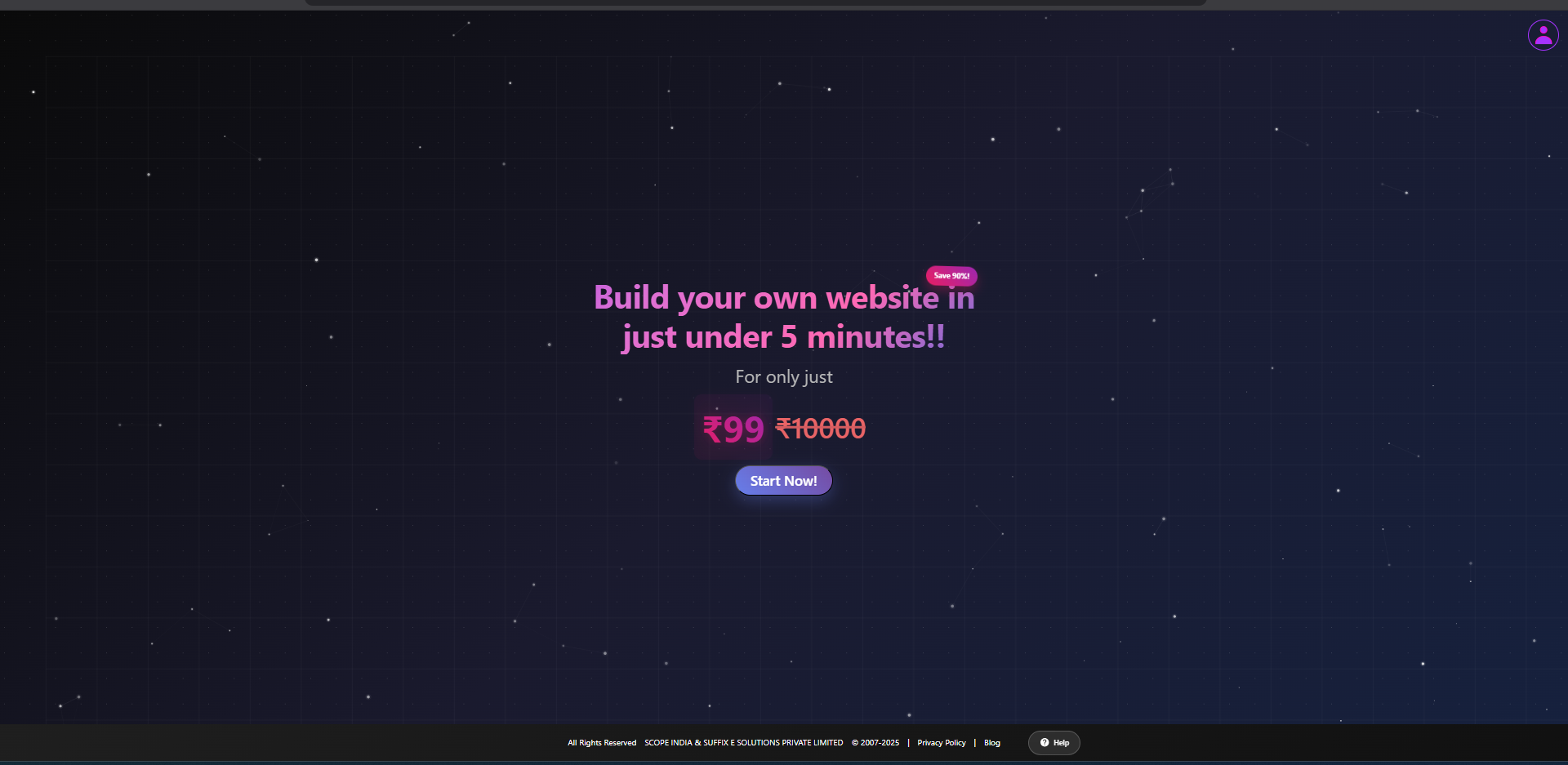Image resolution: width=1568 pixels, height=765 pixels.
Task: Click the Save 90%! badge
Action: coord(951,276)
